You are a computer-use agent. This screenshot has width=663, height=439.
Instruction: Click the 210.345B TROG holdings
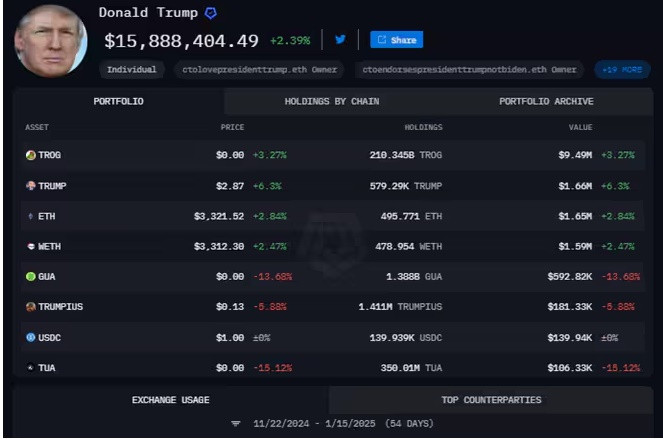406,155
